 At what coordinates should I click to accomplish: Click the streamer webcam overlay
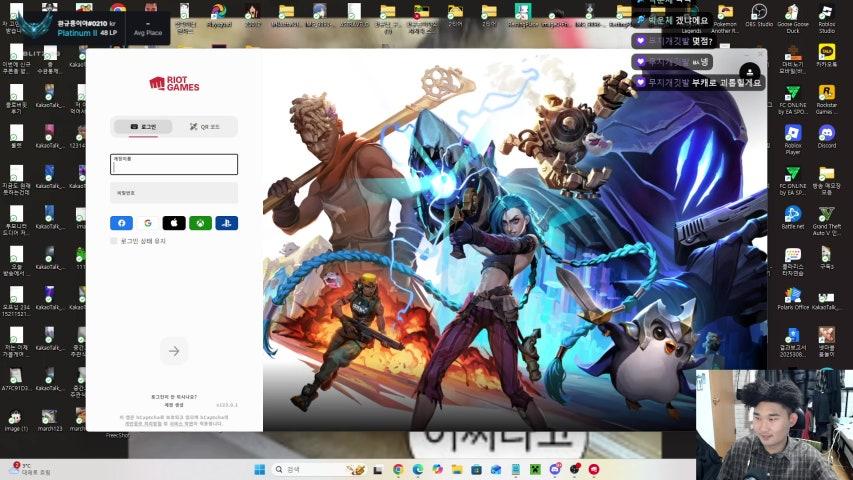pyautogui.click(x=774, y=425)
